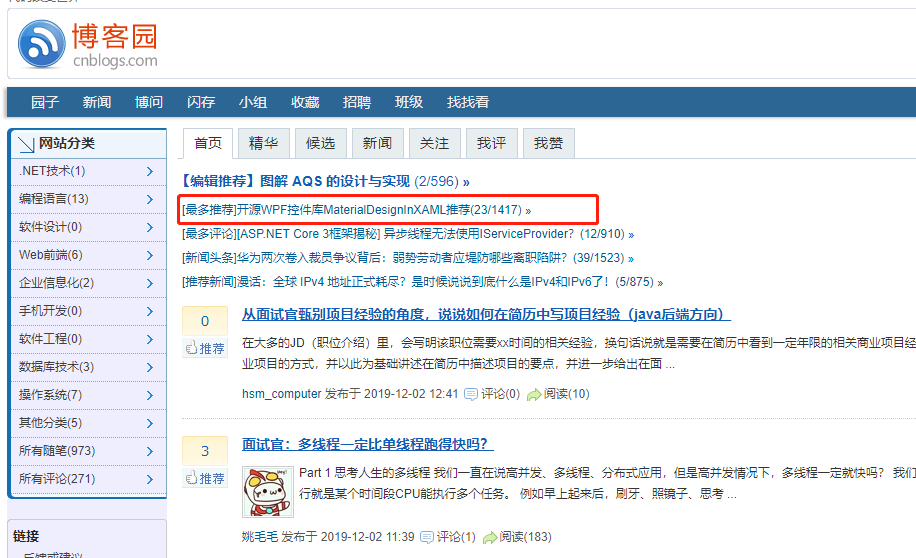Select the Web前端(6) category
The width and height of the screenshot is (916, 558).
point(51,255)
